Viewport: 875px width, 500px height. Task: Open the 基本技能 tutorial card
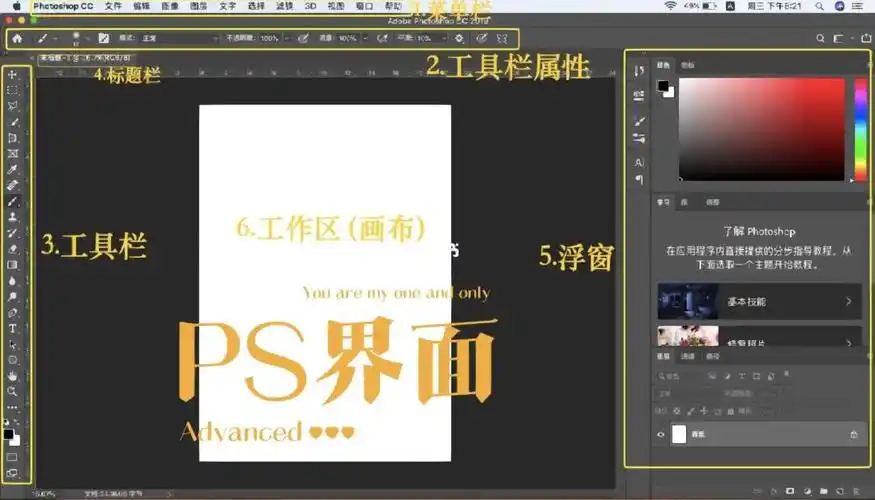[759, 301]
